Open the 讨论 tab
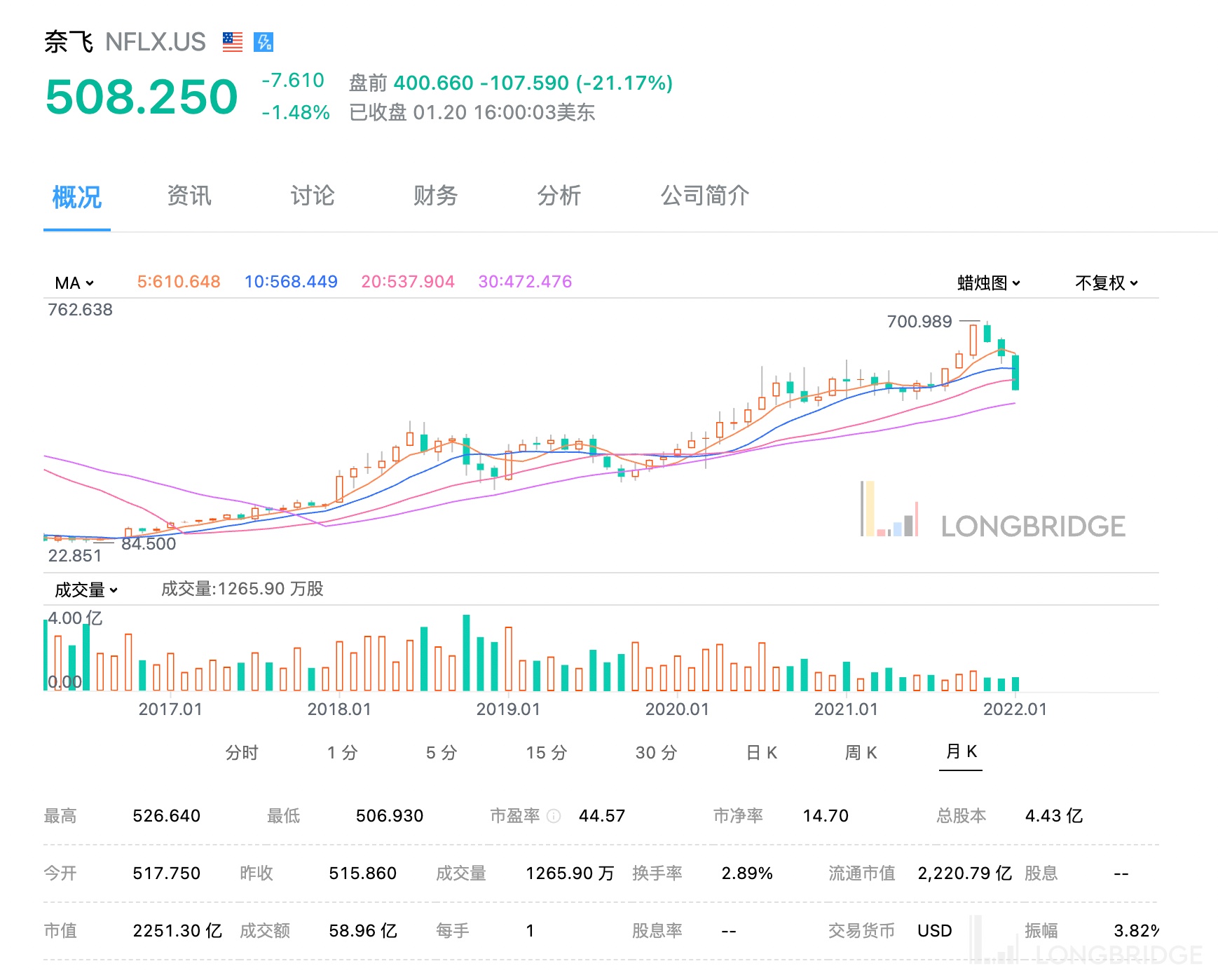The image size is (1218, 980). coord(313,196)
